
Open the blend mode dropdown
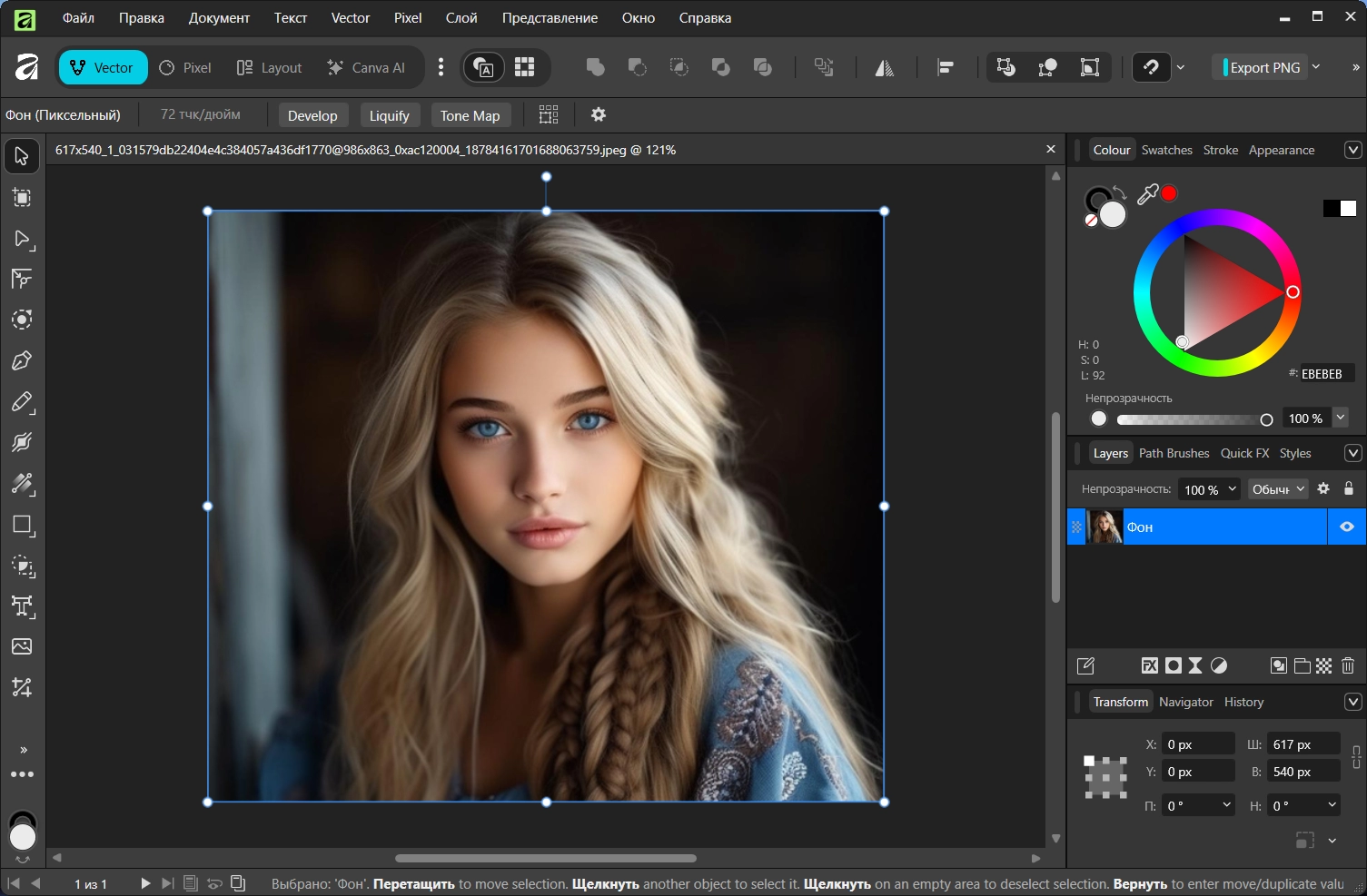click(x=1278, y=489)
